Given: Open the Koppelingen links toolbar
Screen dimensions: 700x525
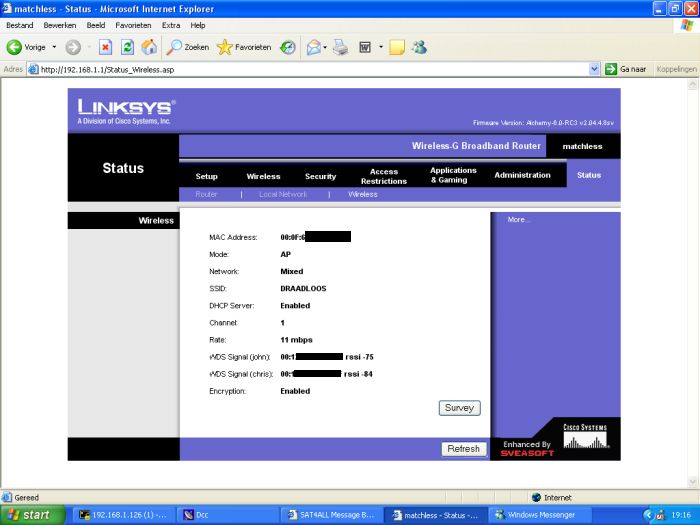Looking at the screenshot, I should pyautogui.click(x=676, y=69).
